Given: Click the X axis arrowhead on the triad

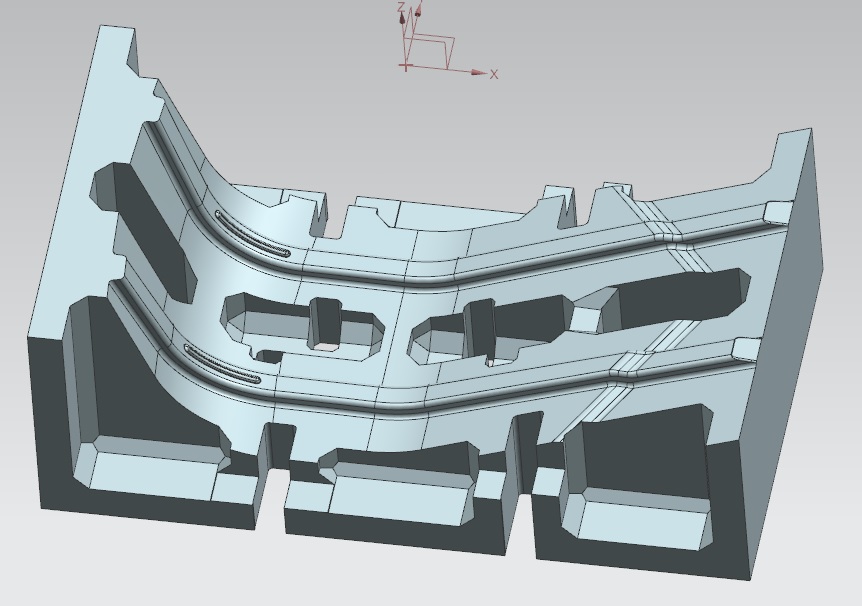Looking at the screenshot, I should point(480,73).
